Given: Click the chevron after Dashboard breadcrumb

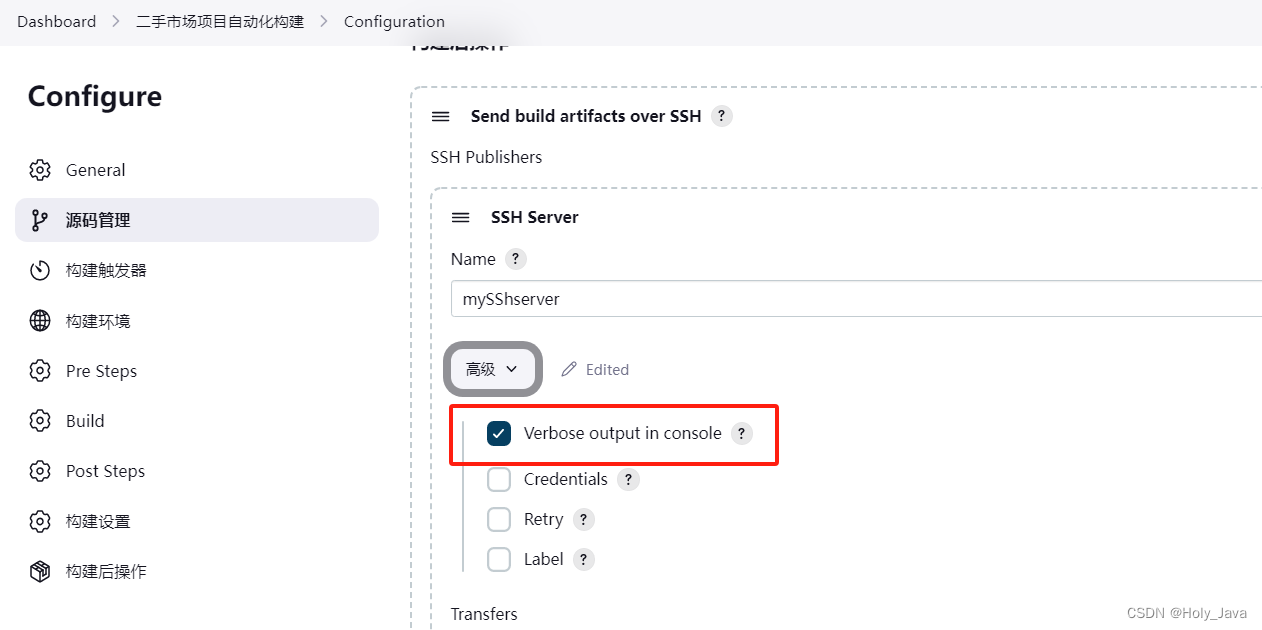Looking at the screenshot, I should point(116,22).
